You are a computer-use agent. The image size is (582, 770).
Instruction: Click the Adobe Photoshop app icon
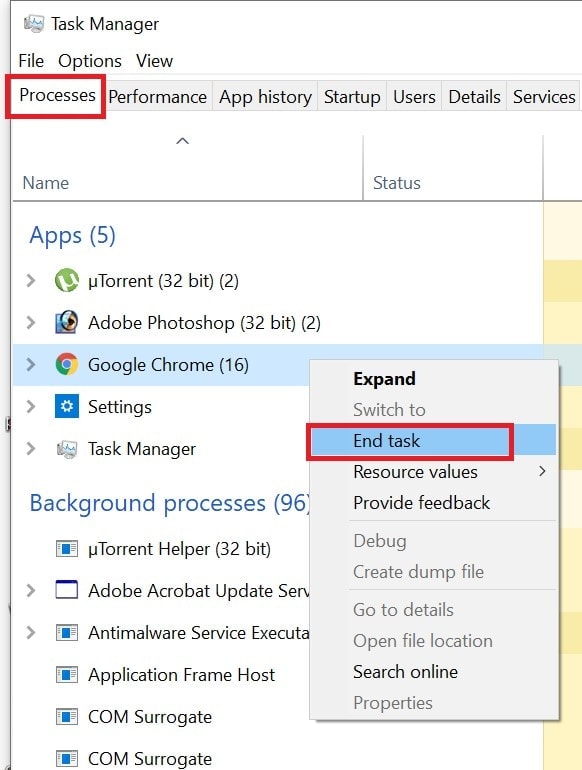tap(67, 322)
